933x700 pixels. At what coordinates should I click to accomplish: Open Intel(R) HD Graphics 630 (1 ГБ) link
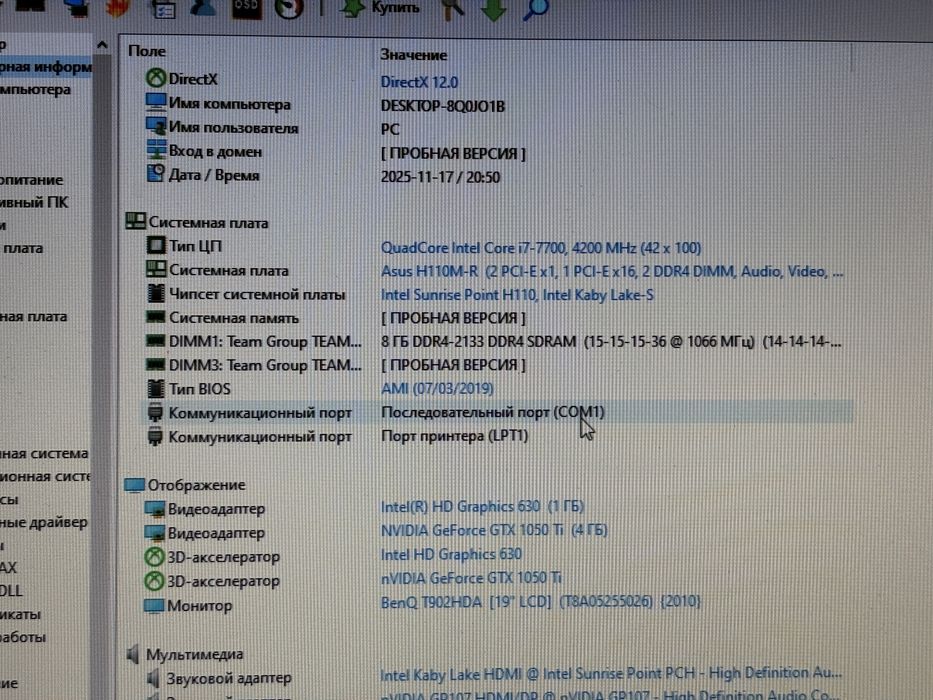(482, 507)
